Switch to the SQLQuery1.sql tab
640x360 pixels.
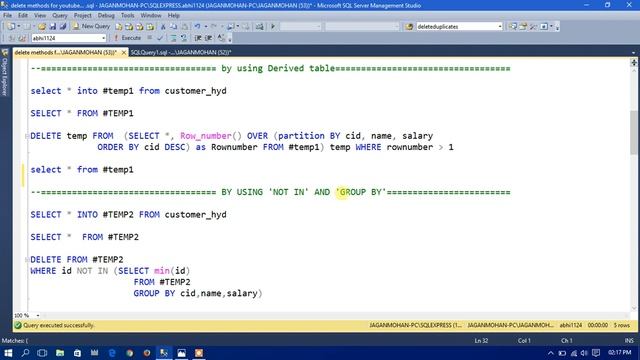click(181, 52)
